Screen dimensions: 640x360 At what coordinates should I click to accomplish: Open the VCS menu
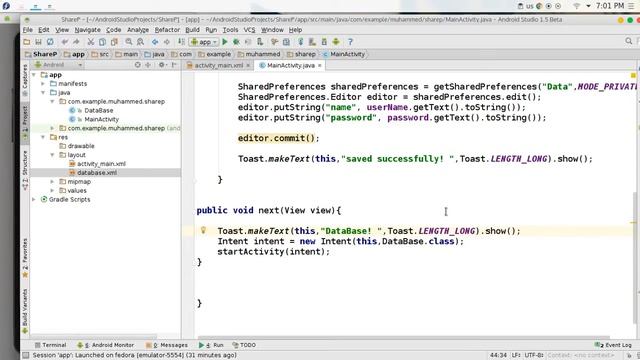(x=249, y=30)
